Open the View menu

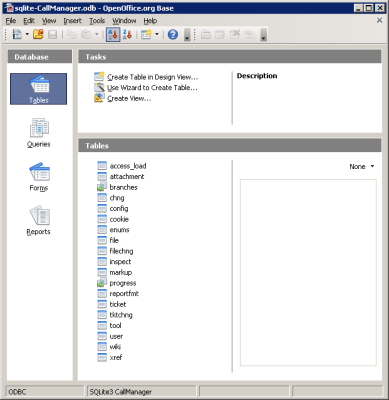pos(49,21)
